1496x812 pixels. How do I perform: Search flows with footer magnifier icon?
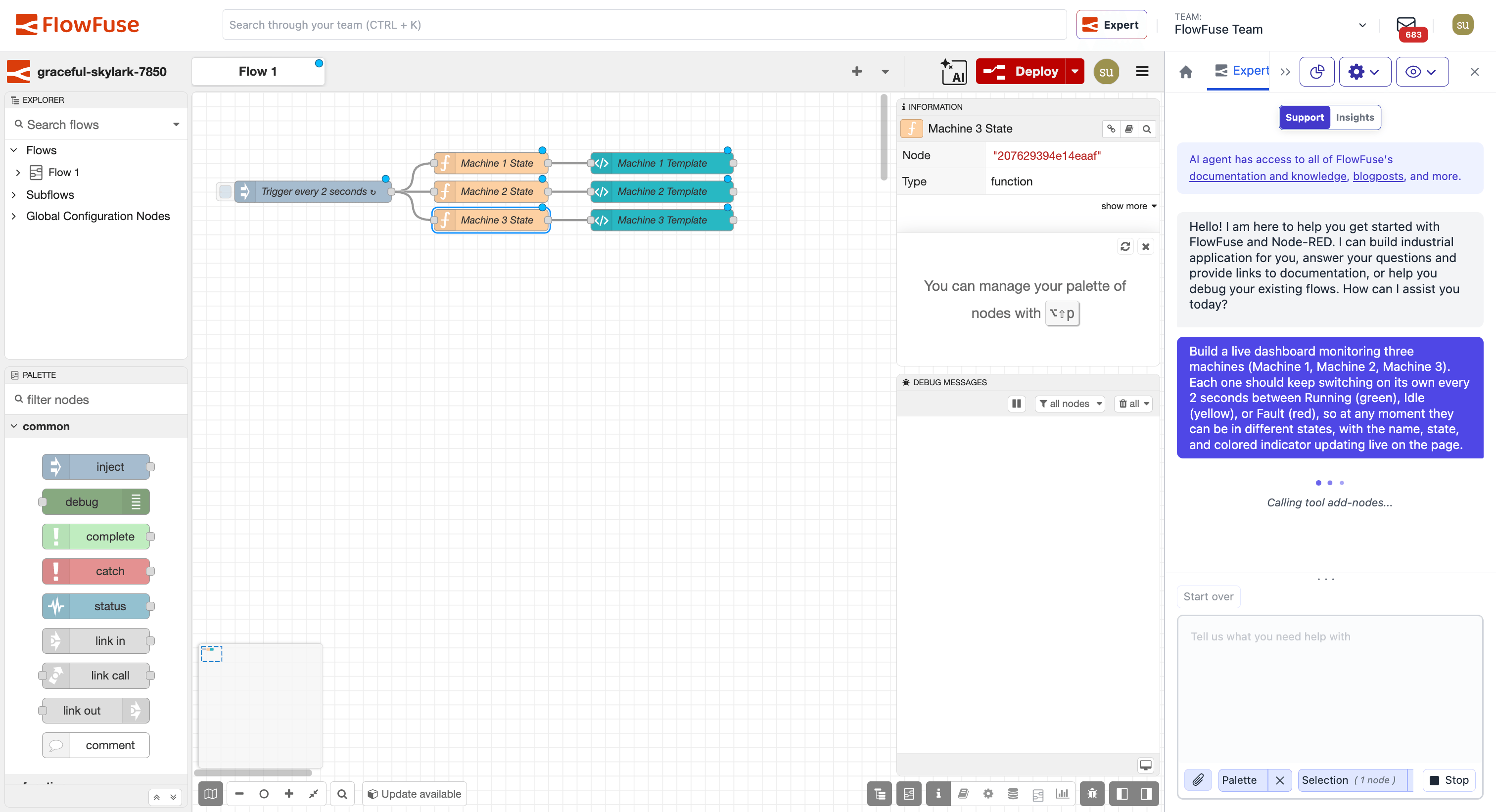(342, 793)
